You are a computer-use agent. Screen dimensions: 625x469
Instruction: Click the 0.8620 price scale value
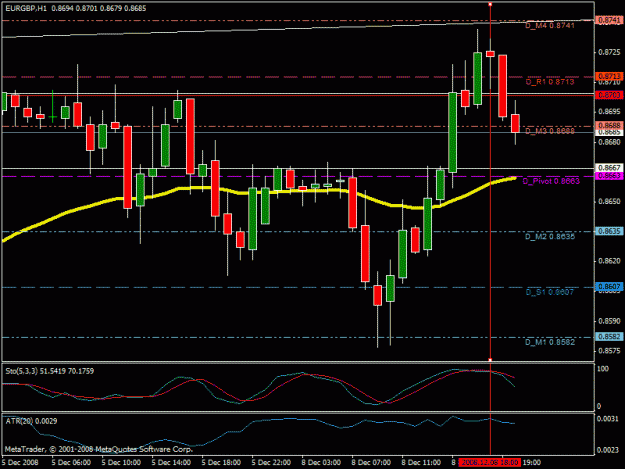[x=609, y=261]
